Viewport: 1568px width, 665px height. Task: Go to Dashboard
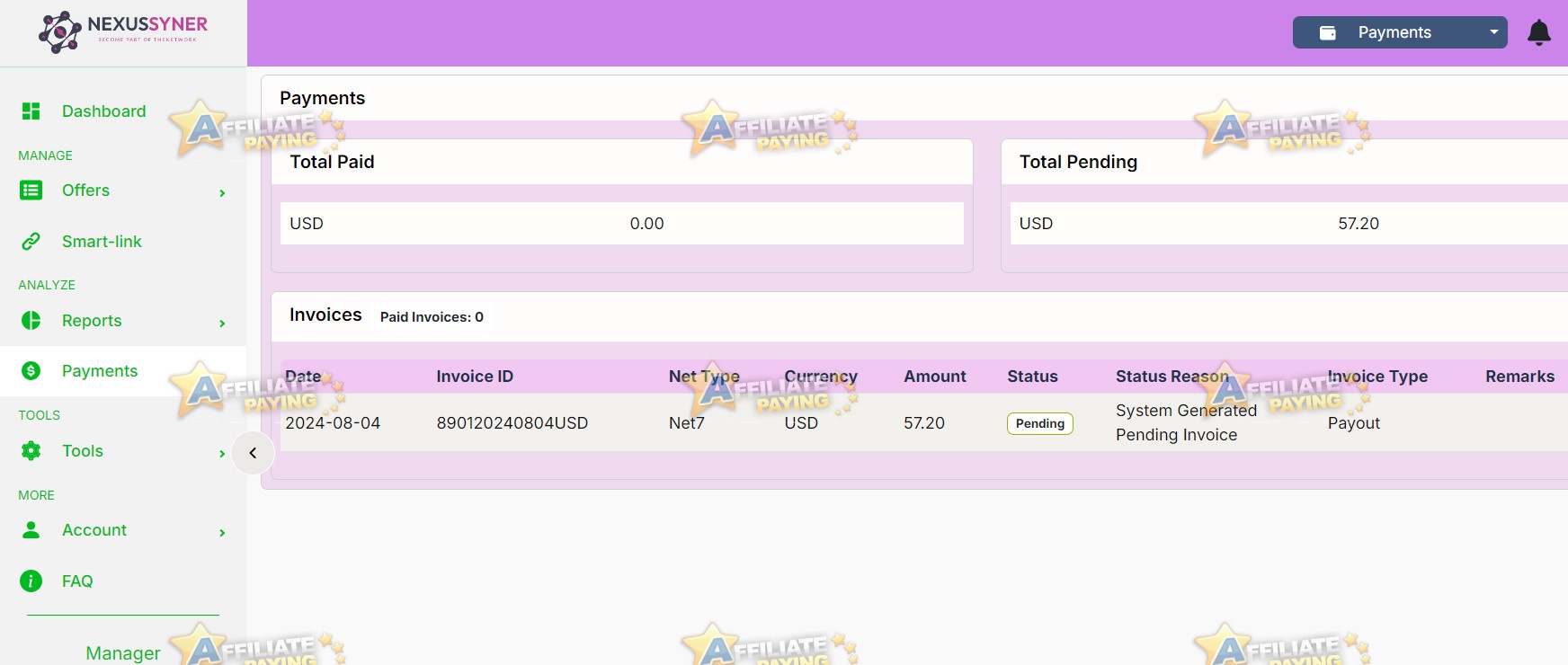(103, 111)
